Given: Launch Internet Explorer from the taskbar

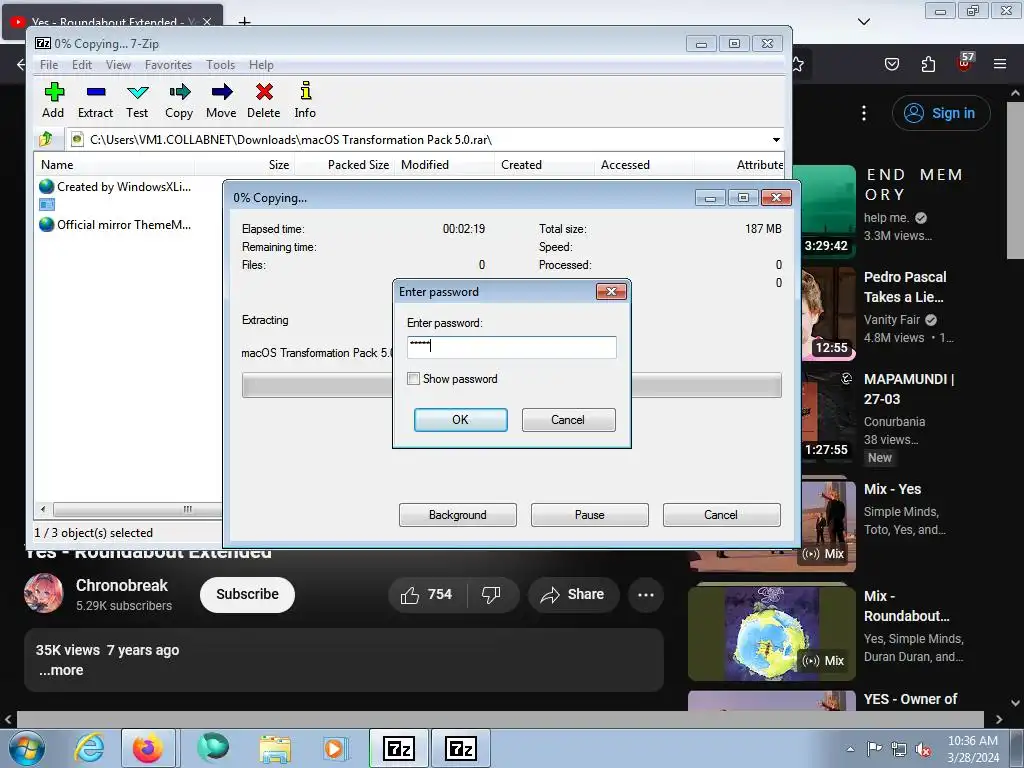Looking at the screenshot, I should [88, 748].
